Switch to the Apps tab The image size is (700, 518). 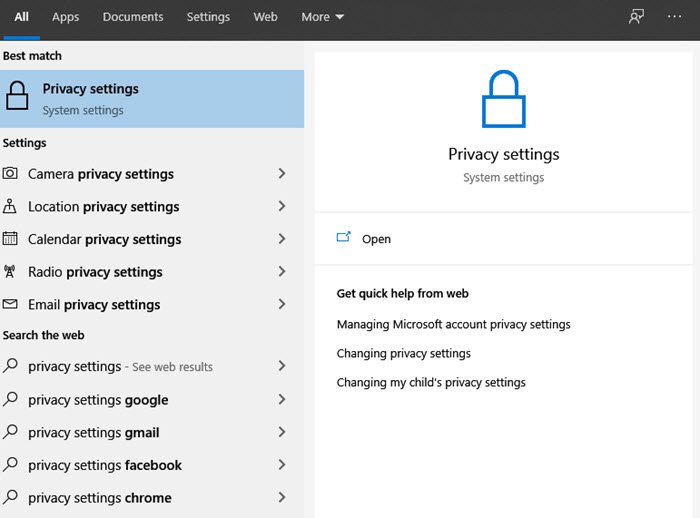[65, 17]
